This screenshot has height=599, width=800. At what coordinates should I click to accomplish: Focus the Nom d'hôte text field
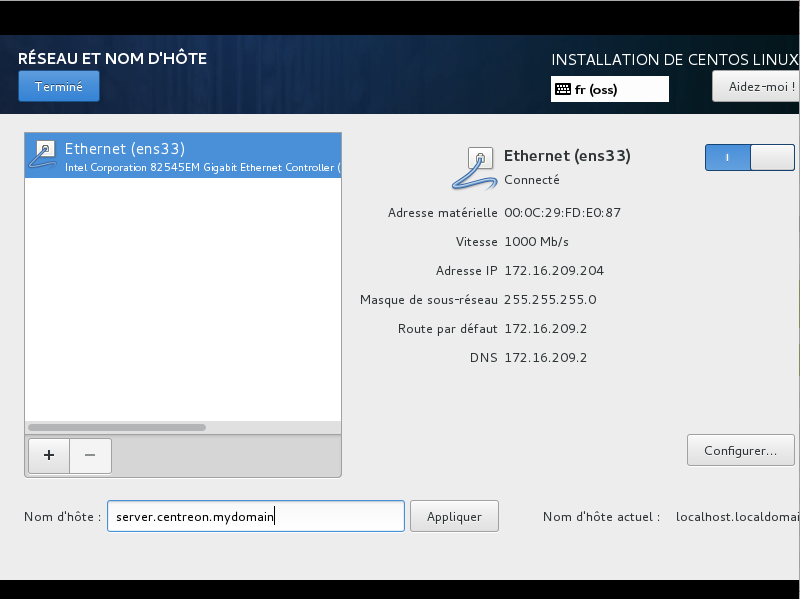[255, 516]
